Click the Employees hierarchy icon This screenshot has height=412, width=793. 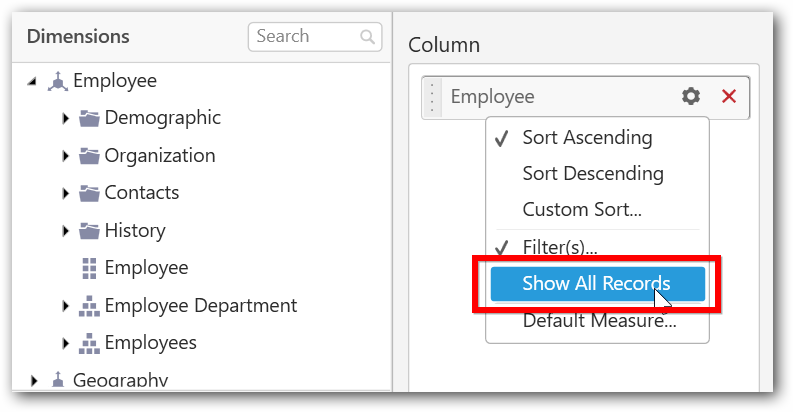pos(90,343)
